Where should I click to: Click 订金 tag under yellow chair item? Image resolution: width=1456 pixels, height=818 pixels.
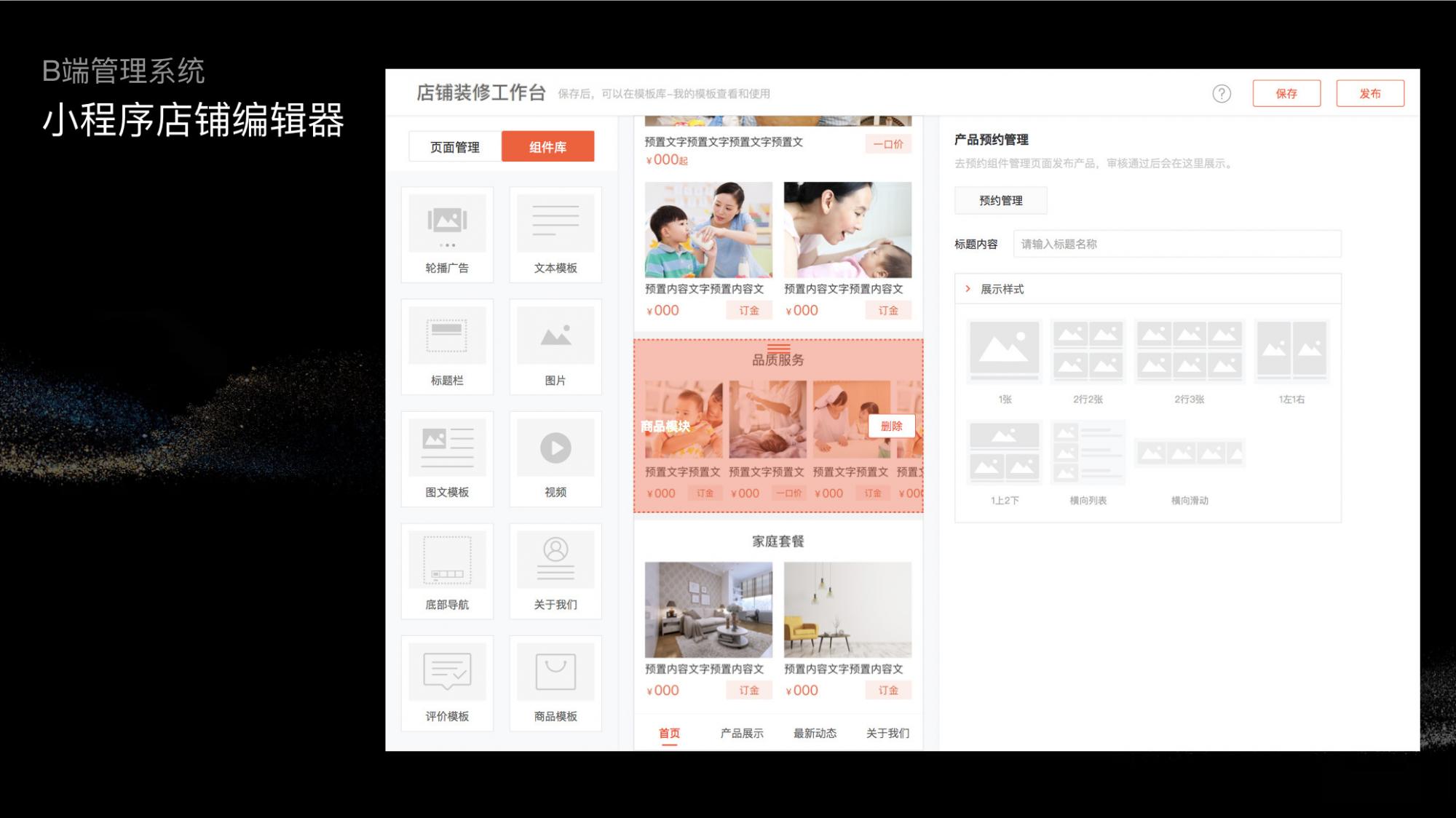[x=888, y=690]
